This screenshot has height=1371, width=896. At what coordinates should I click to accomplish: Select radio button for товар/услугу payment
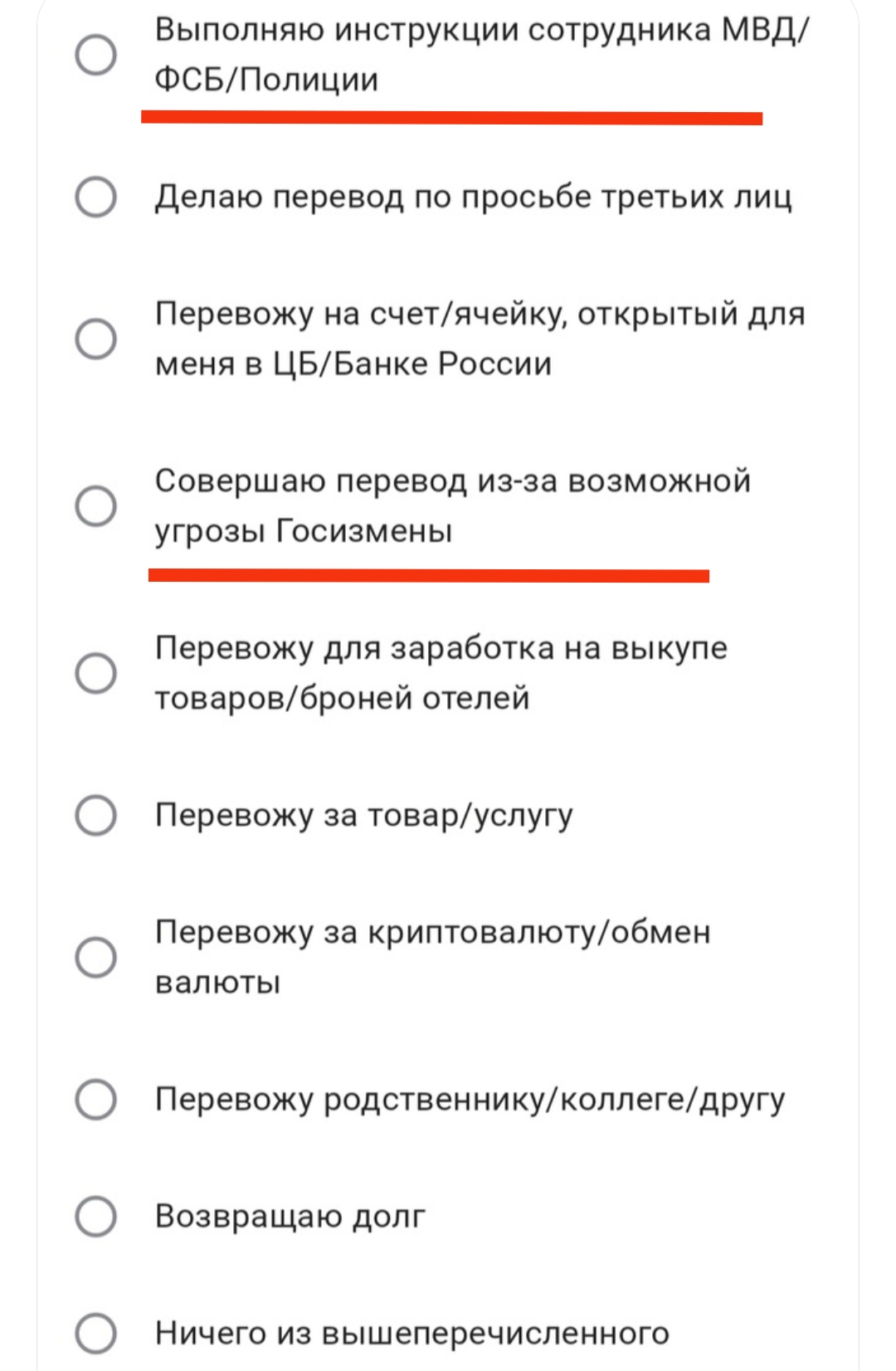[96, 815]
